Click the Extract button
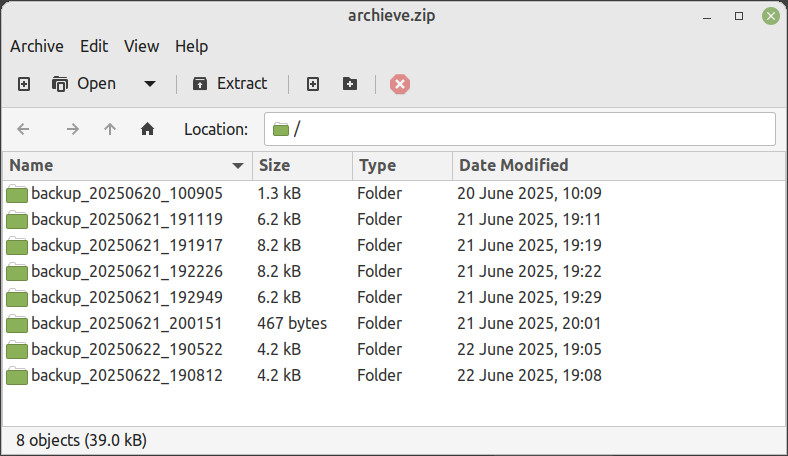This screenshot has width=788, height=456. 230,84
